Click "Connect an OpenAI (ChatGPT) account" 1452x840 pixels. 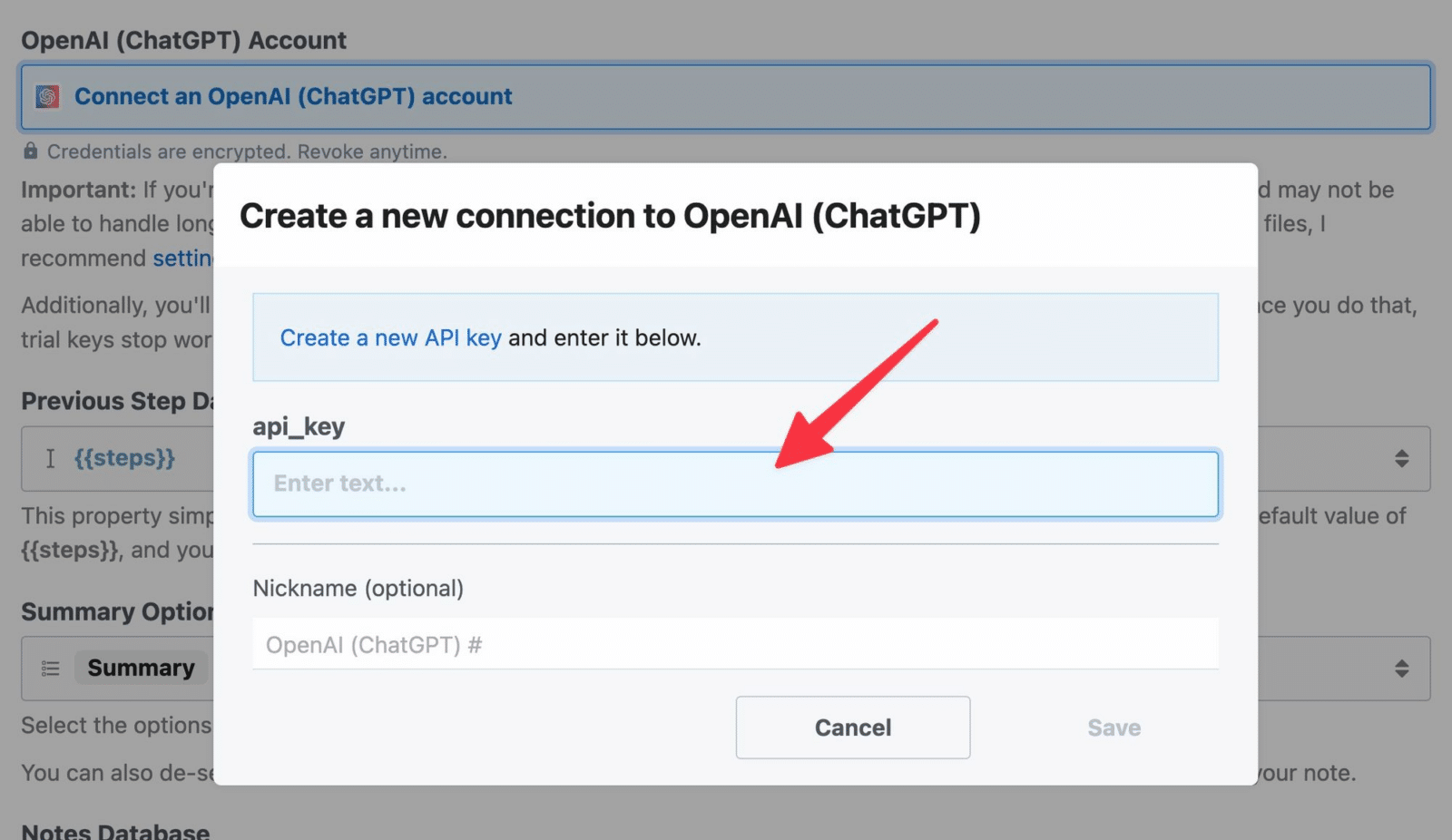pos(292,96)
